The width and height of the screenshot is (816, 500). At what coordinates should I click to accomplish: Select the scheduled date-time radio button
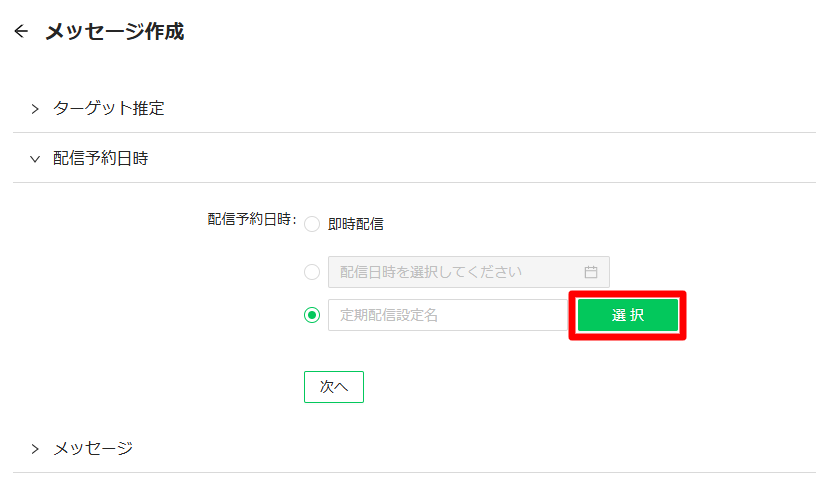(312, 272)
